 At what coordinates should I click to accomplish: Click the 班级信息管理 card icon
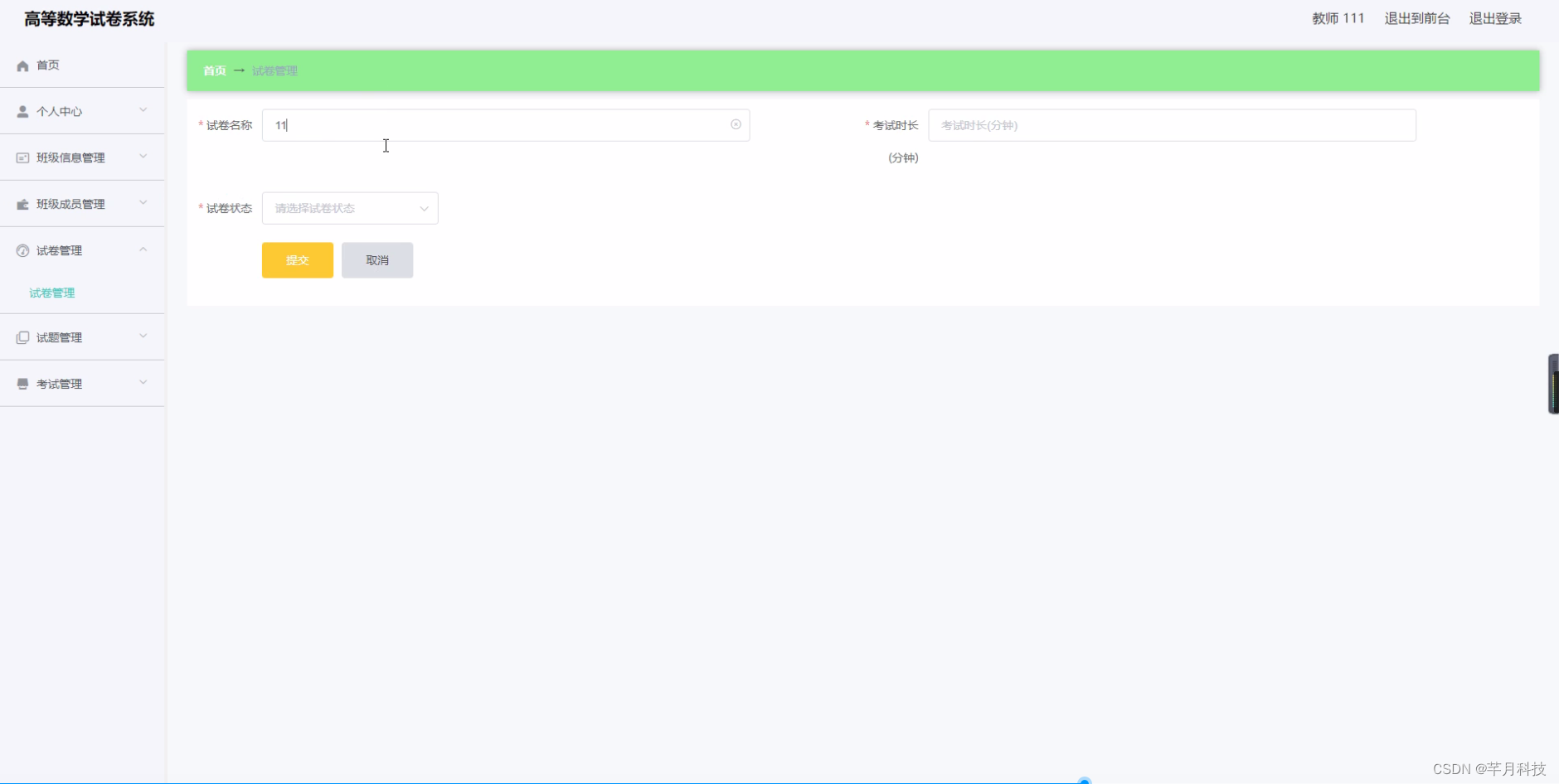click(22, 157)
